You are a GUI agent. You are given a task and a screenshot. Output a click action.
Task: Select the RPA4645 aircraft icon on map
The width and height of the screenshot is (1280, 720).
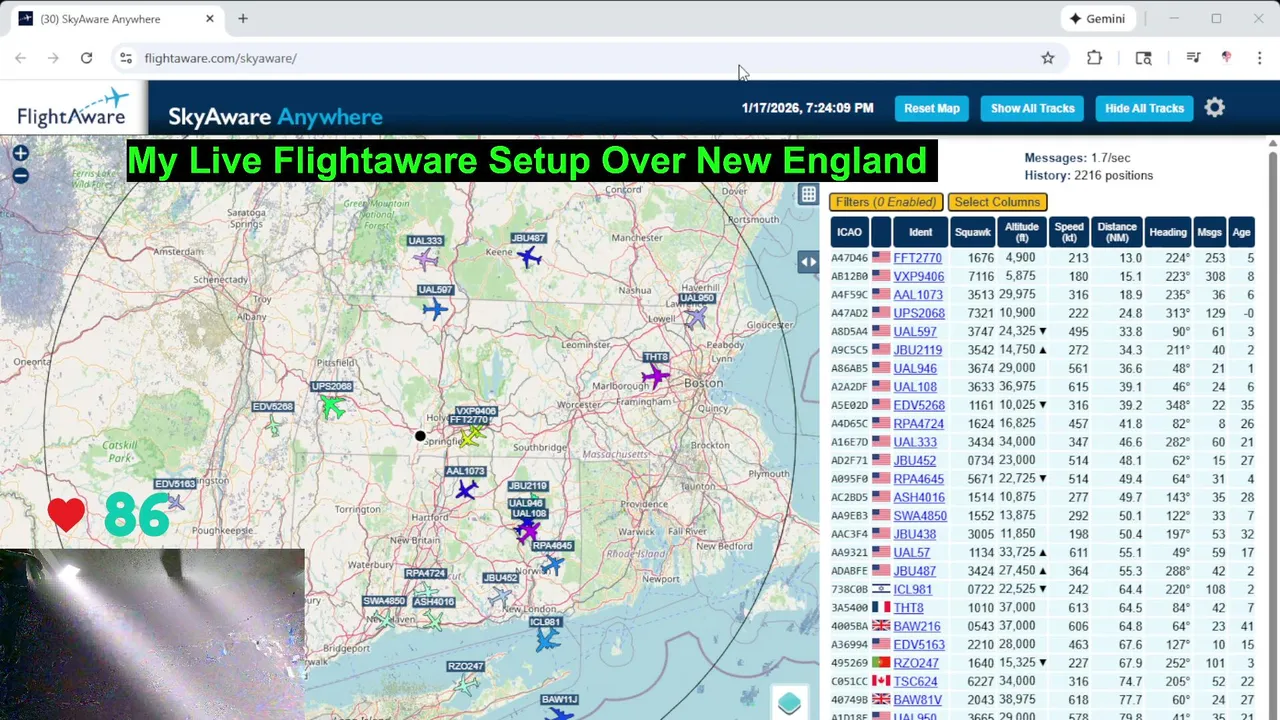pyautogui.click(x=552, y=565)
